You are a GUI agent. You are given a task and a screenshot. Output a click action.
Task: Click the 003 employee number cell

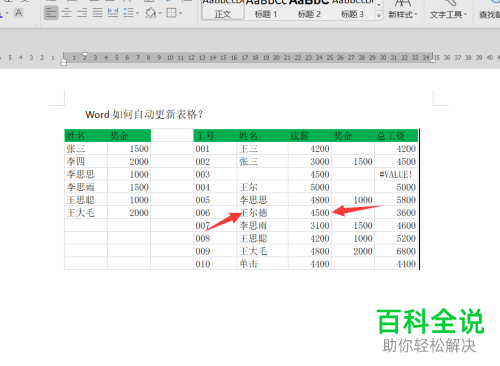coord(215,174)
